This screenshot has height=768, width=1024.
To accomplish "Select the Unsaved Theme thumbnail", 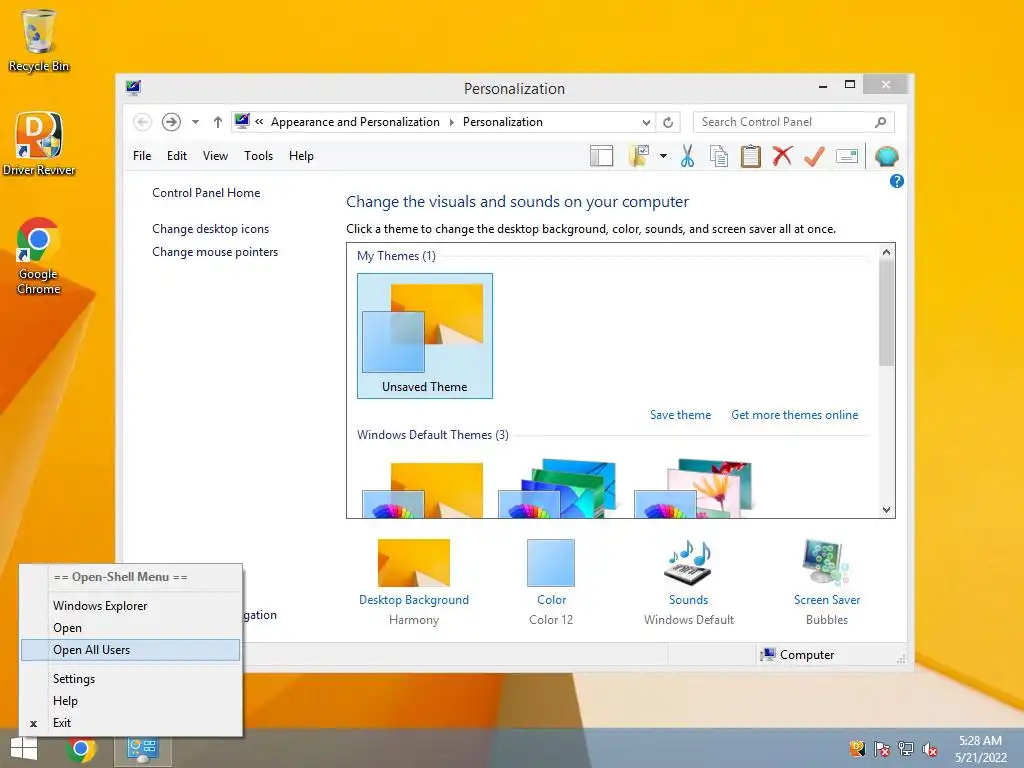I will (x=425, y=336).
